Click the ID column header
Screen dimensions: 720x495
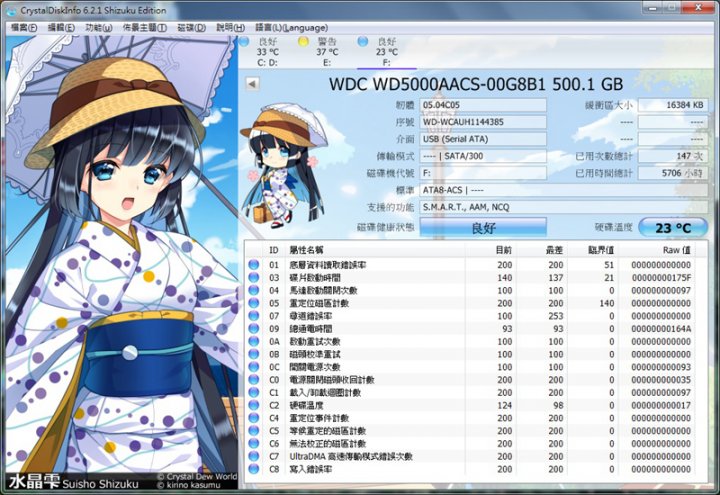274,250
